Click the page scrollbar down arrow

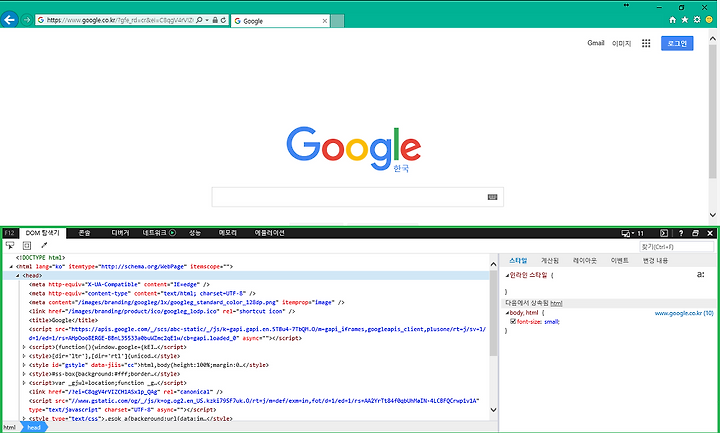click(x=713, y=214)
